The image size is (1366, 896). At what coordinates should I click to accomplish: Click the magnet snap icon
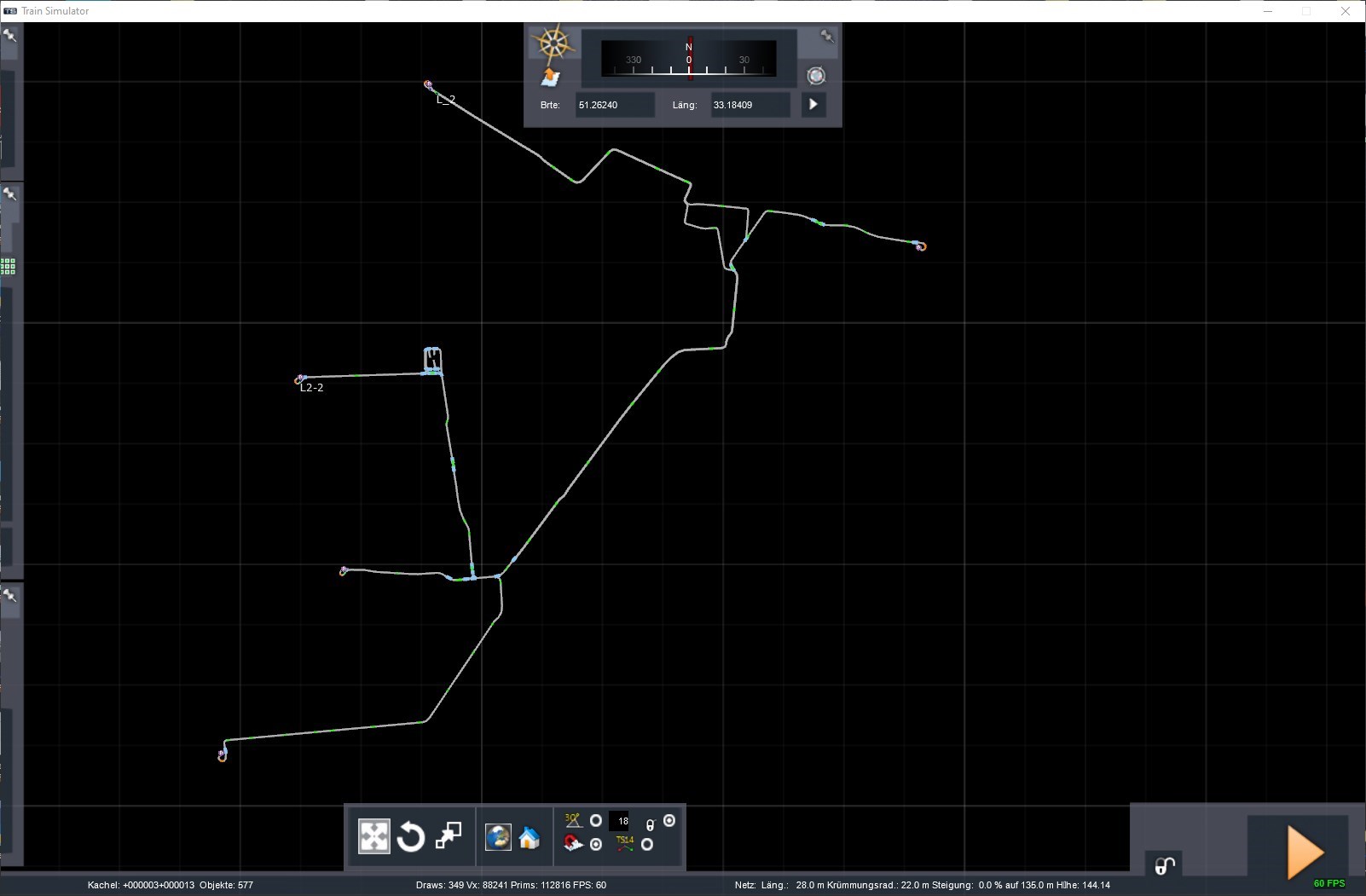[573, 844]
